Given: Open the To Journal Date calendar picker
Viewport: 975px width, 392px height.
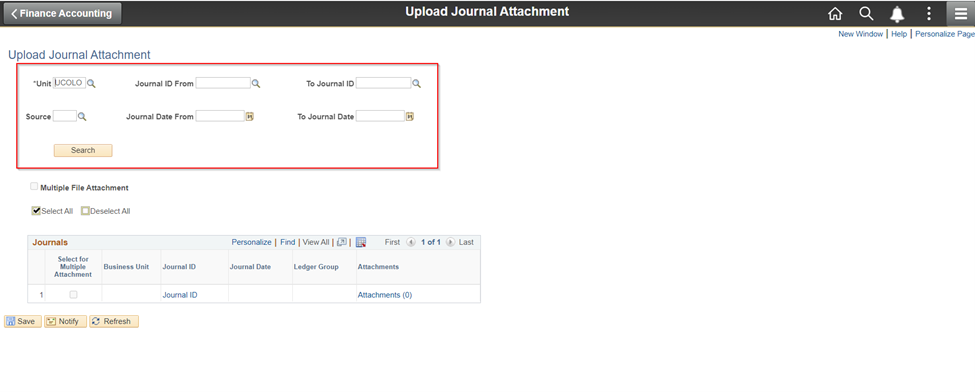Looking at the screenshot, I should pyautogui.click(x=410, y=116).
